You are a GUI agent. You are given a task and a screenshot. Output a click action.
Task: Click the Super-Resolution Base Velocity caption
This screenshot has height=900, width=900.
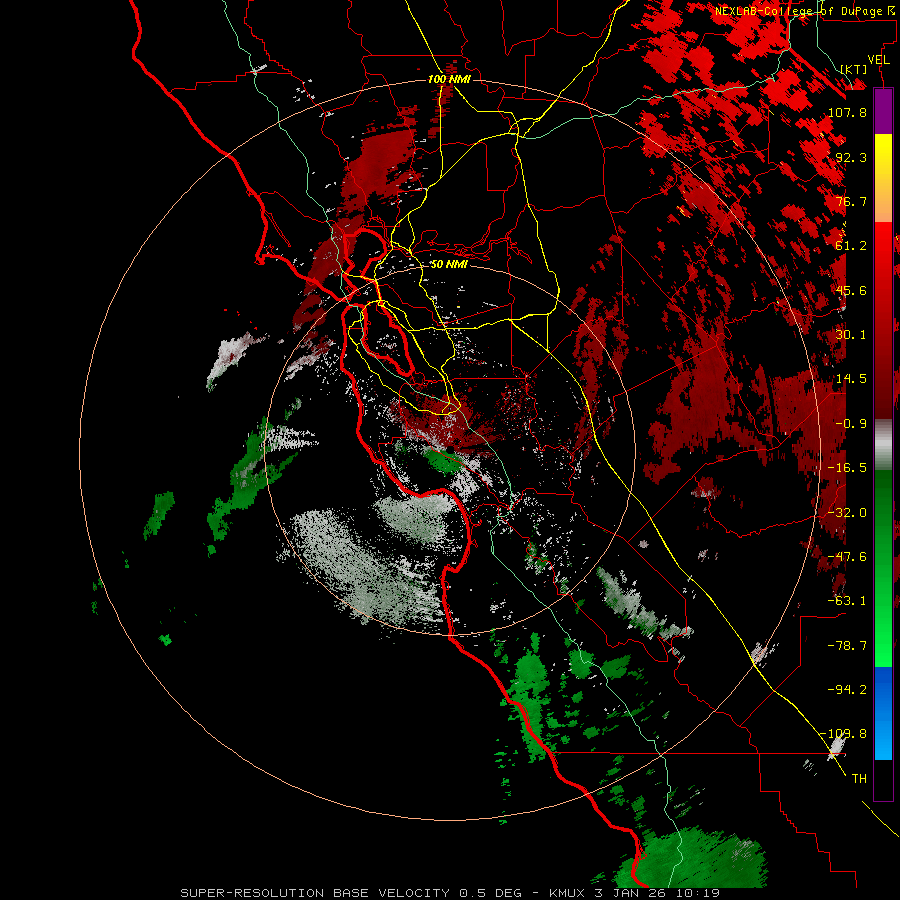pyautogui.click(x=450, y=893)
